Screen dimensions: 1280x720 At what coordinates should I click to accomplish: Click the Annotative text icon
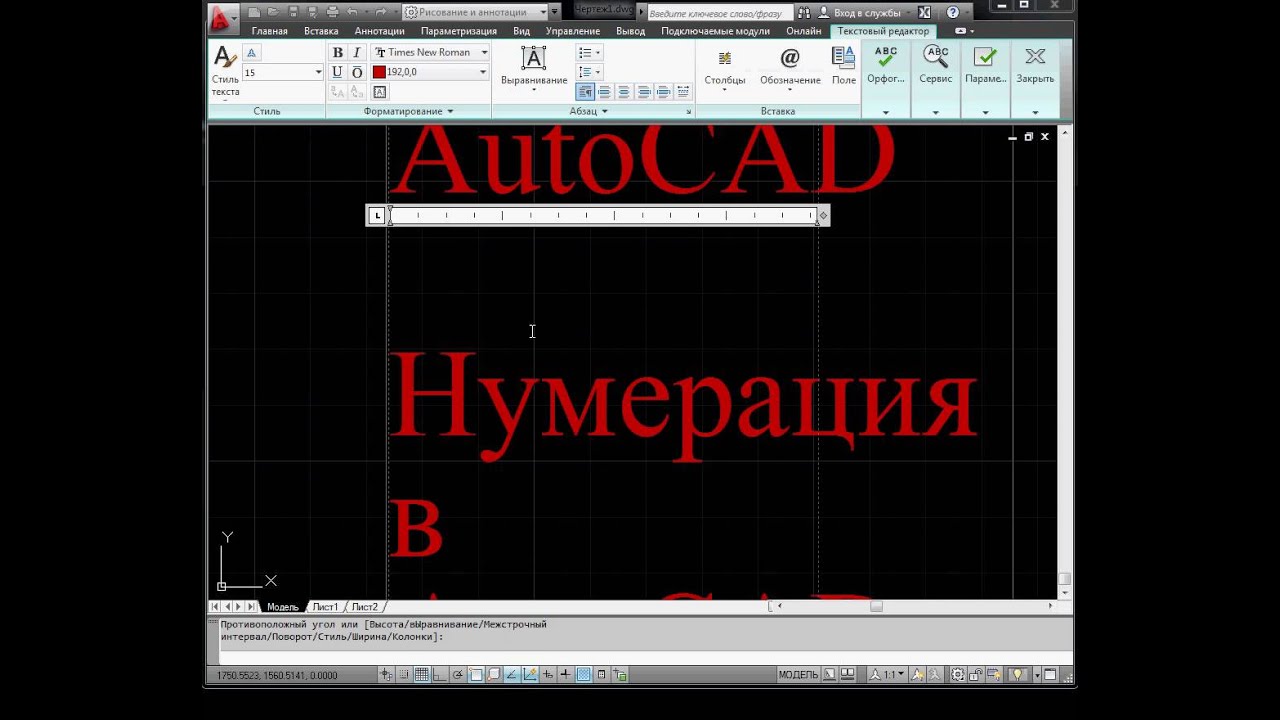click(x=251, y=53)
